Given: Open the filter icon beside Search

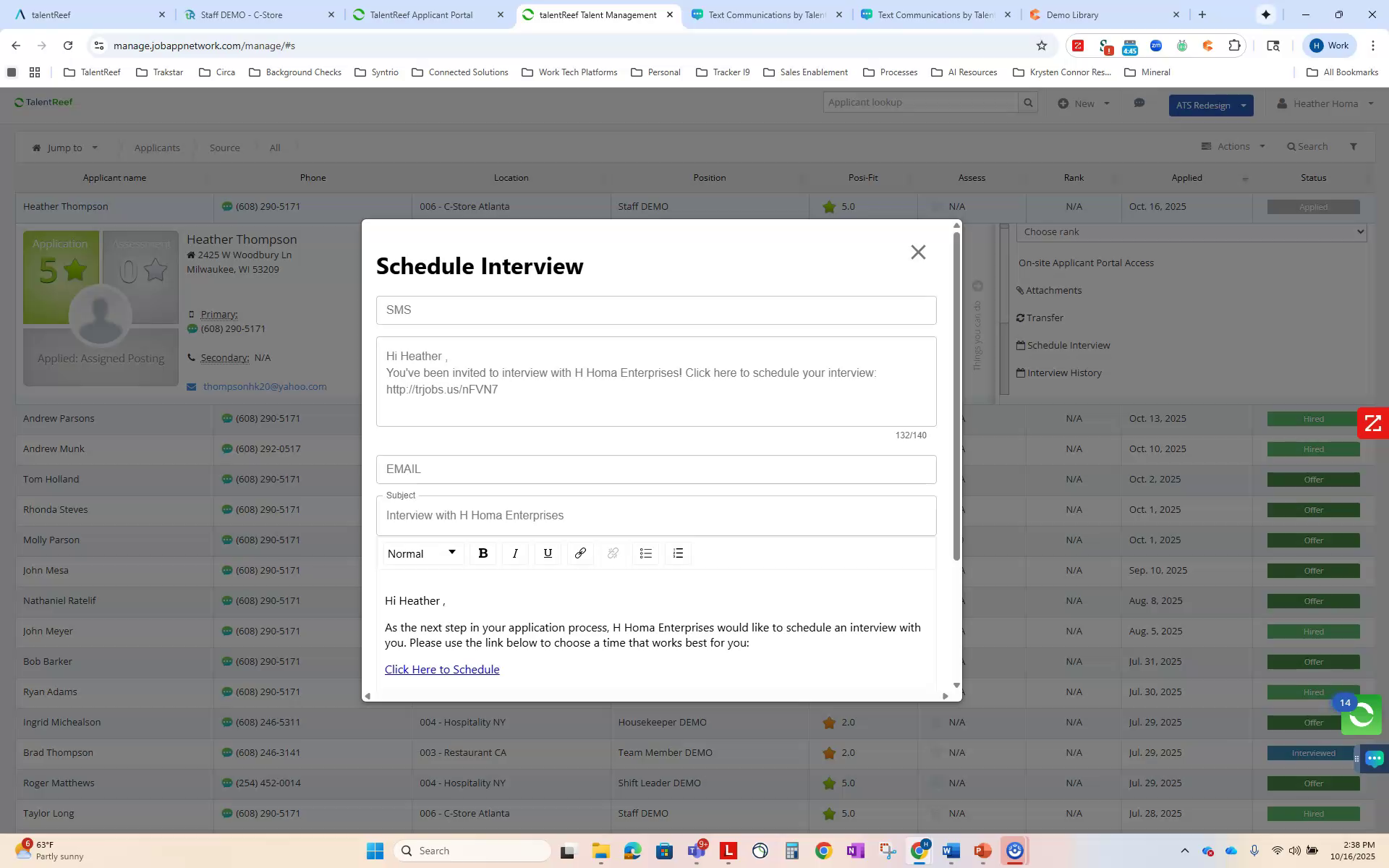Looking at the screenshot, I should point(1354,146).
